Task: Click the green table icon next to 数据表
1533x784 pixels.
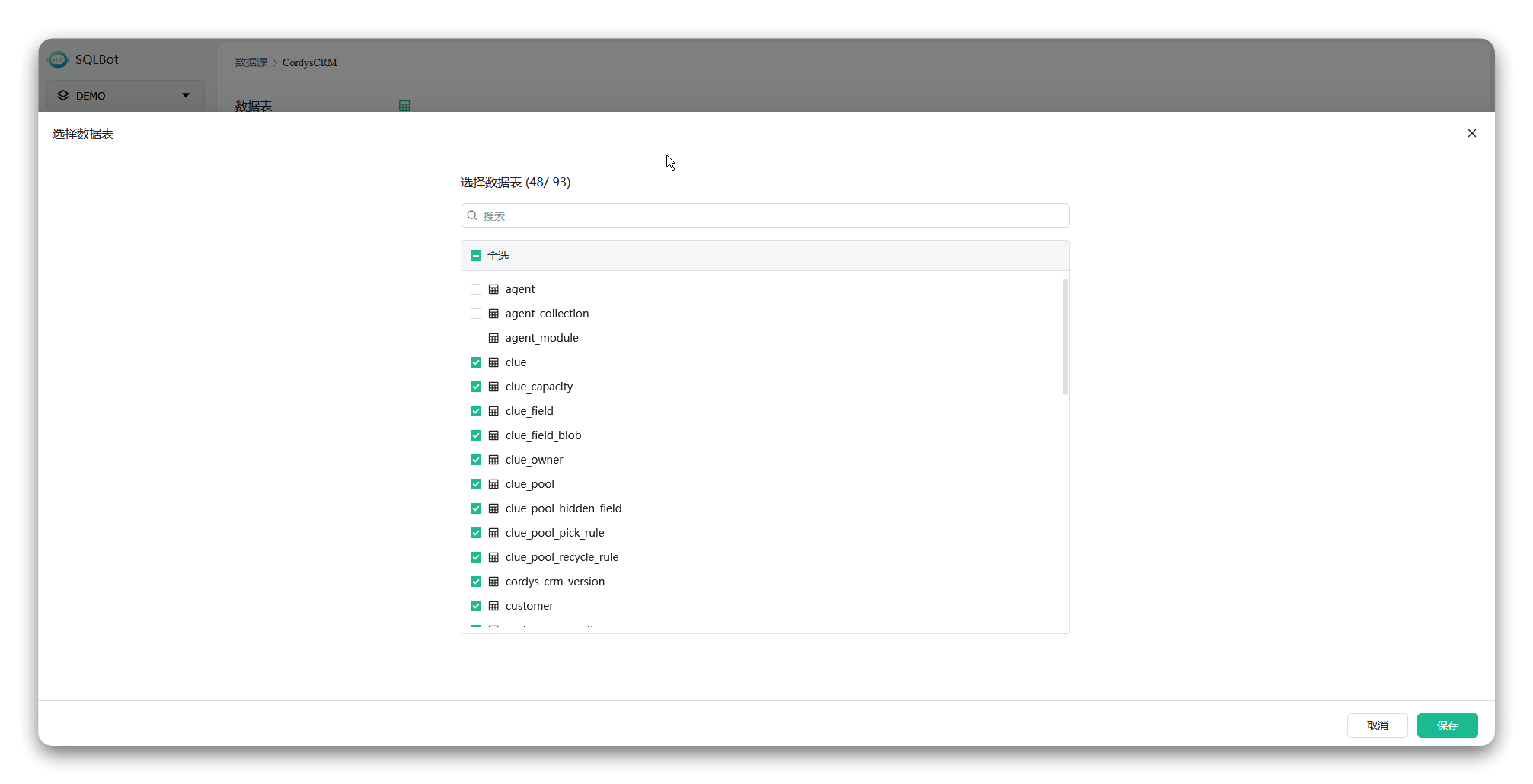Action: point(404,105)
